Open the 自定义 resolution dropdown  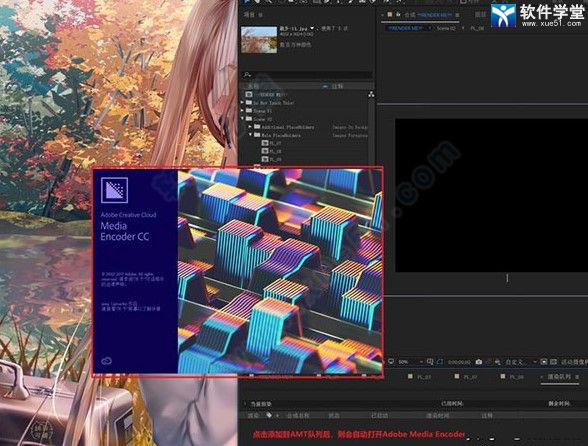coord(521,362)
